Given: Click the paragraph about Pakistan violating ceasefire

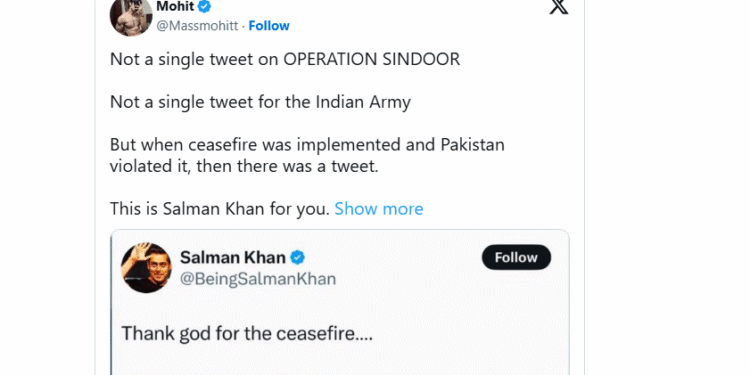Looking at the screenshot, I should 307,155.
